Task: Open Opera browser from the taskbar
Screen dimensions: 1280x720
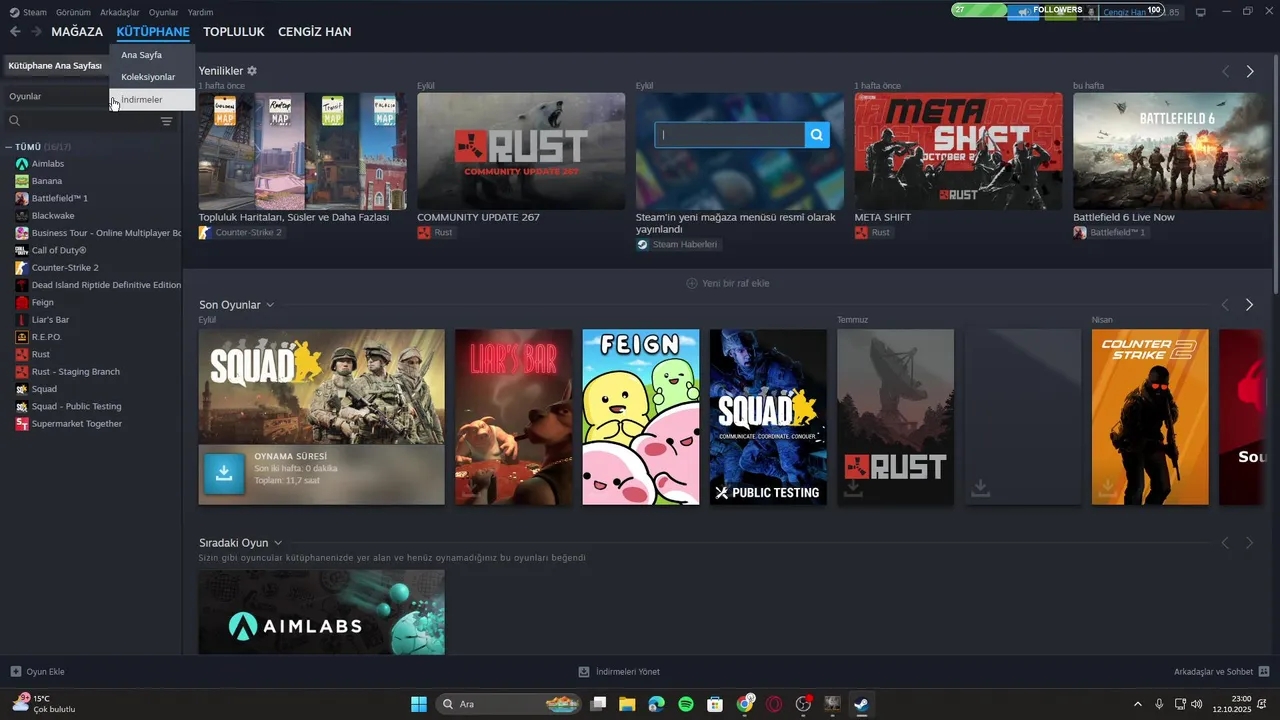Action: [774, 704]
